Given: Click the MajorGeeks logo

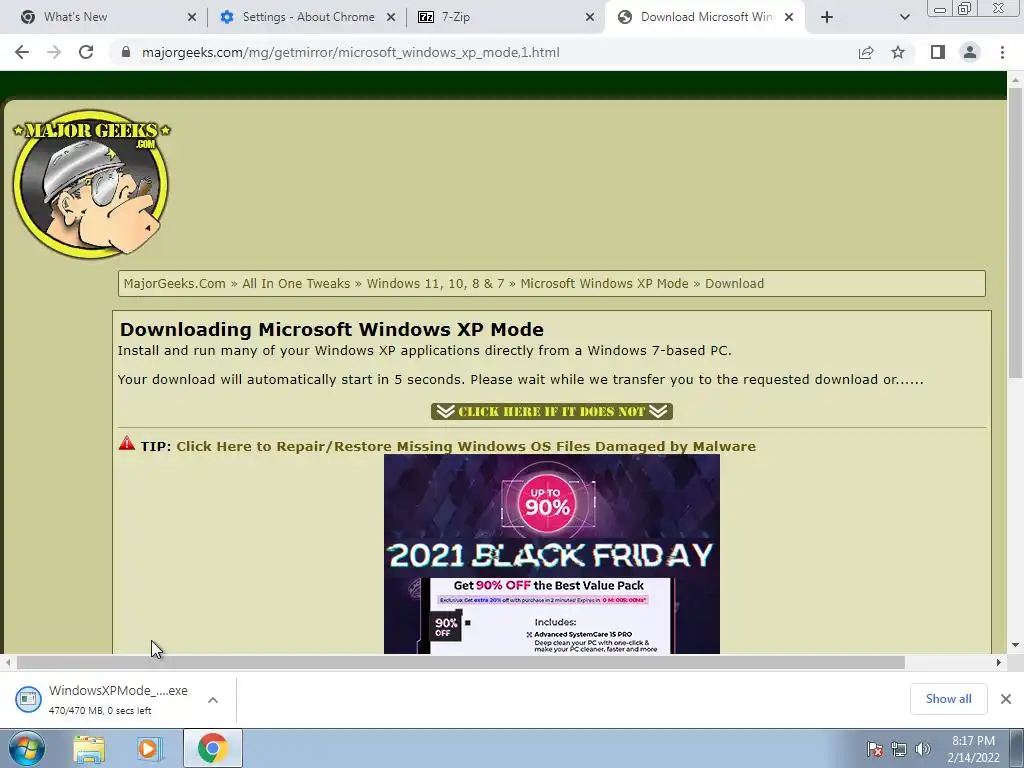Looking at the screenshot, I should 91,184.
